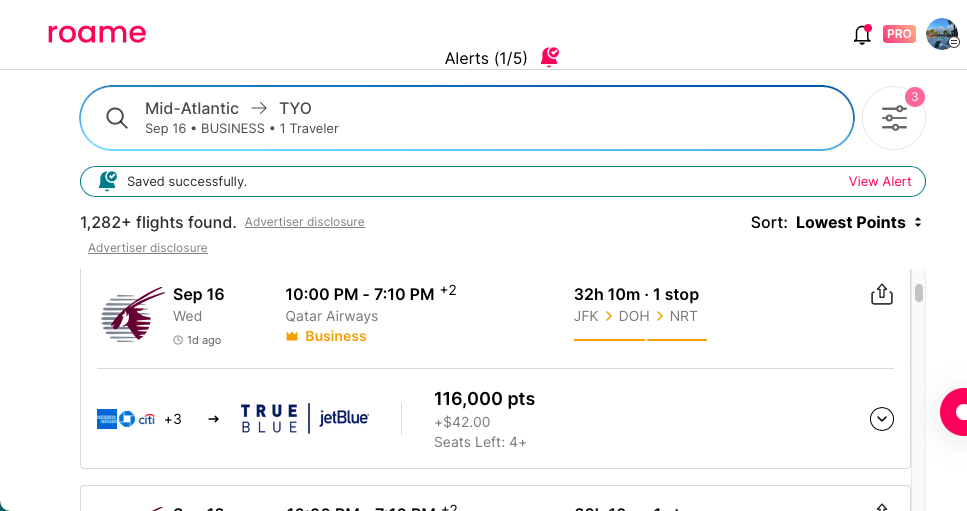Expand the +3 transfer partners list
The image size is (967, 511).
pyautogui.click(x=173, y=419)
